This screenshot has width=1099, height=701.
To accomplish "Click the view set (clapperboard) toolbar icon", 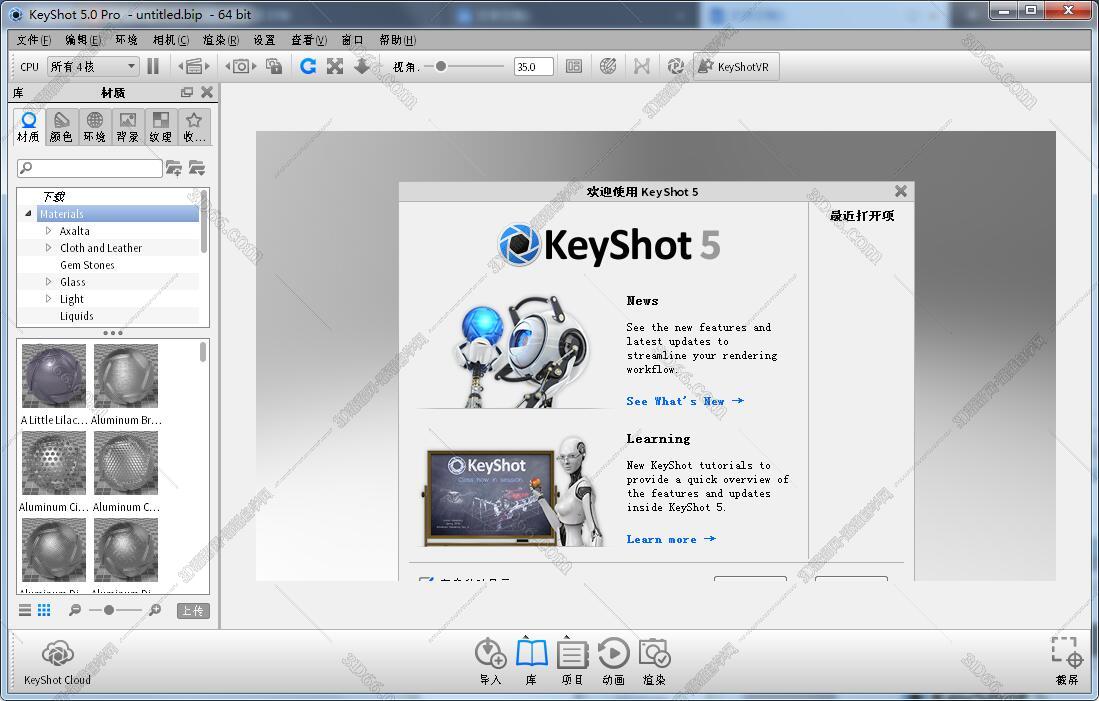I will [x=194, y=67].
